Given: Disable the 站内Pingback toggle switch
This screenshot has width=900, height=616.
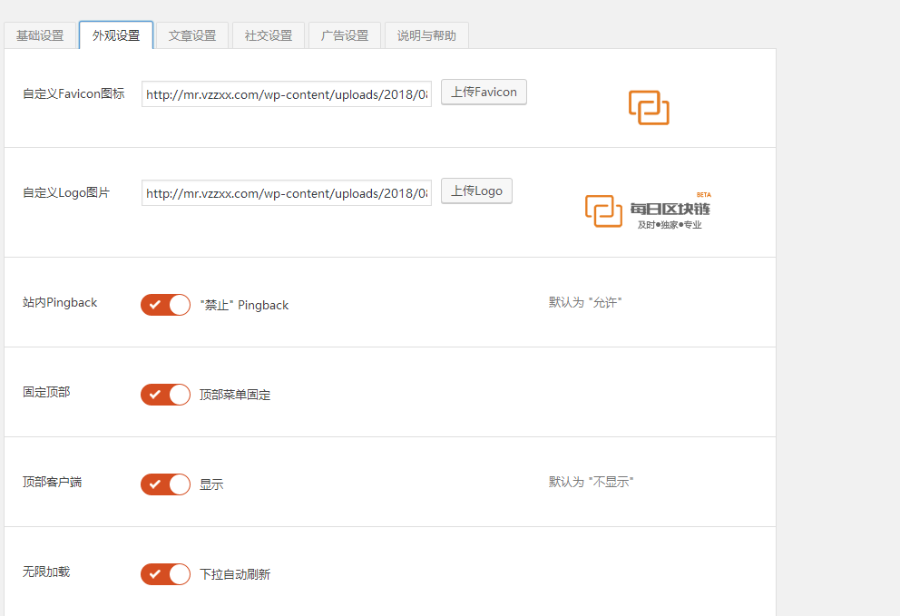Looking at the screenshot, I should [x=165, y=305].
